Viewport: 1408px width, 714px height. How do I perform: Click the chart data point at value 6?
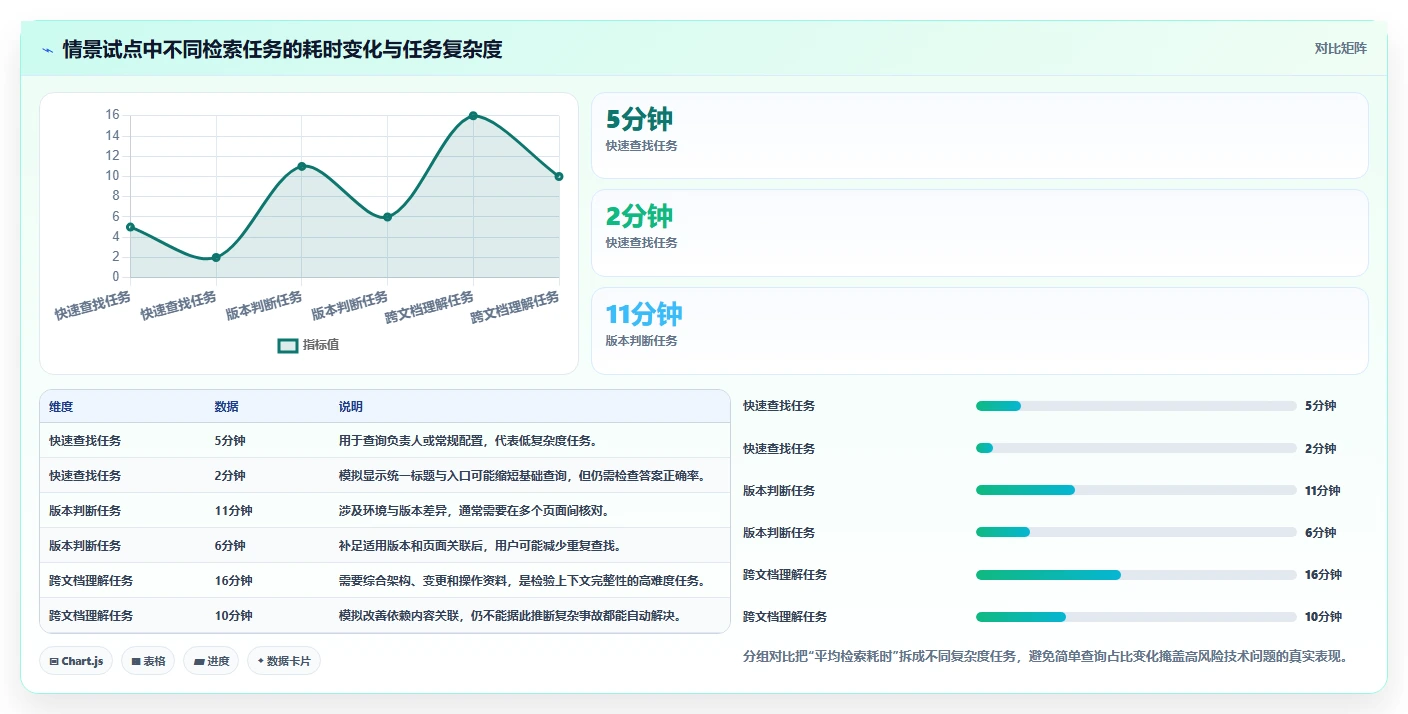click(388, 217)
